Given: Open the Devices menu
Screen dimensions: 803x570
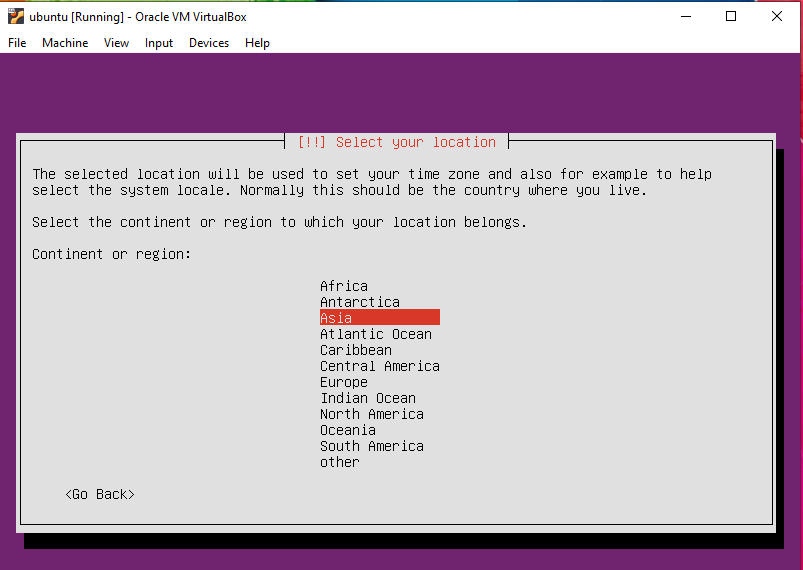Looking at the screenshot, I should 209,43.
